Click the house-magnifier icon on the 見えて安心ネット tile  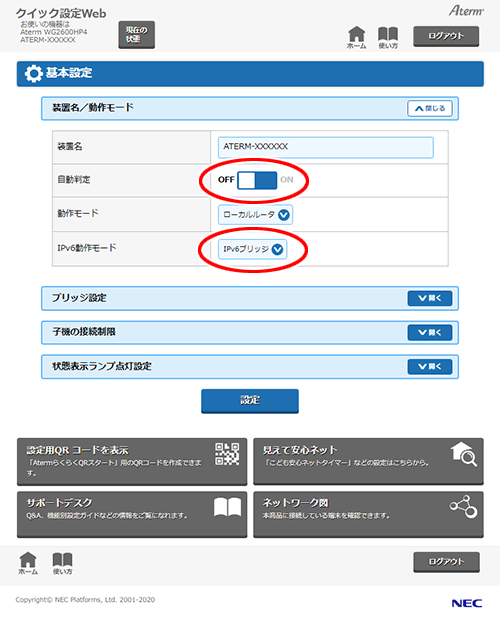(464, 454)
